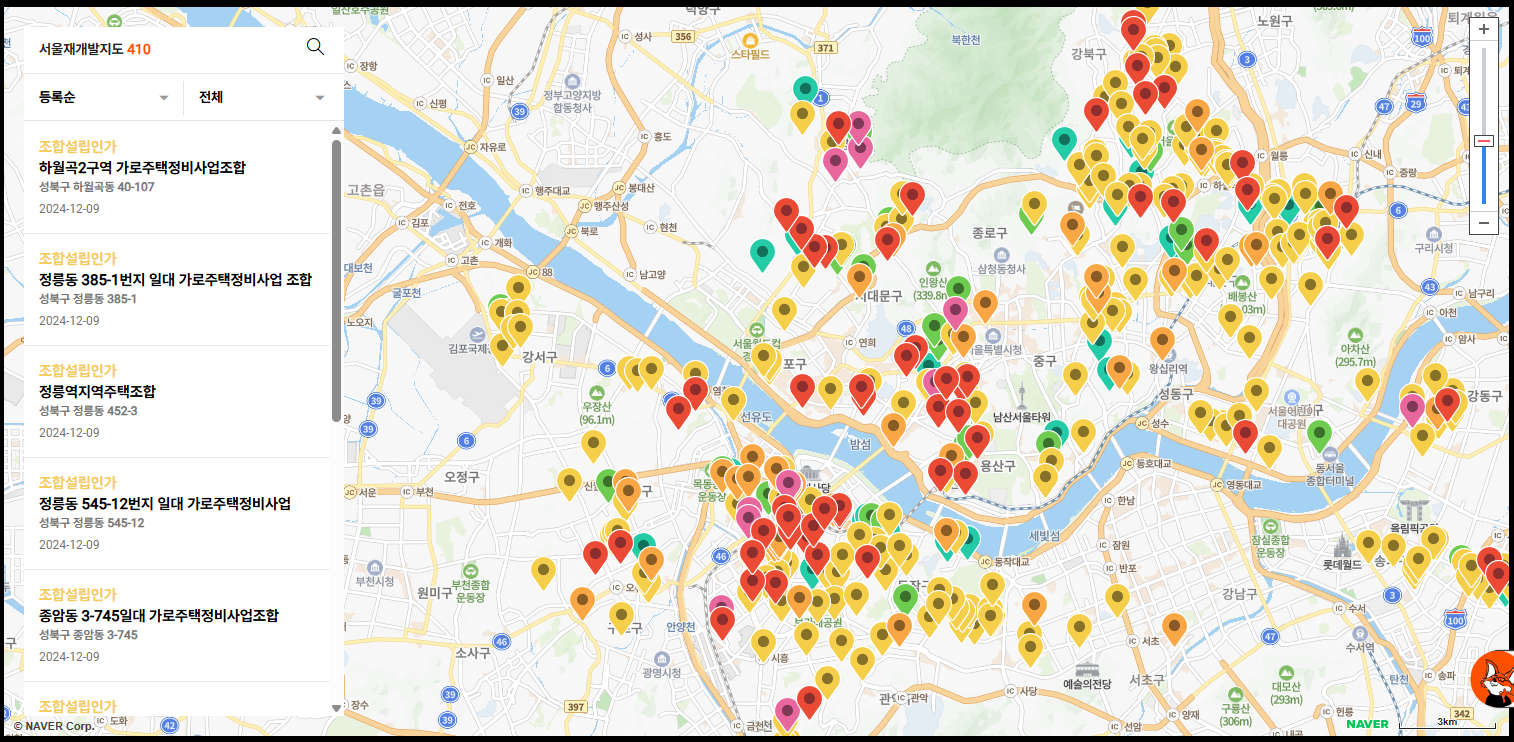1514x742 pixels.
Task: Select green marker above 동서울종합터미널 label
Action: [1320, 436]
